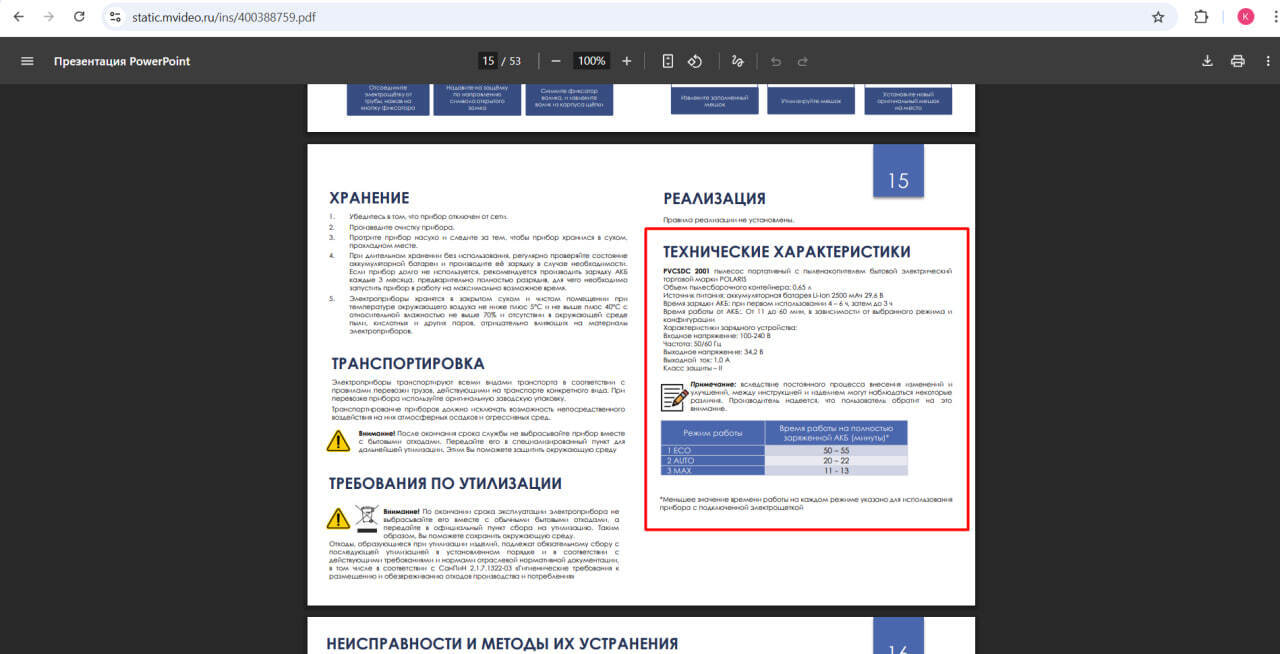Click the document title Презентация PowerPoint
The width and height of the screenshot is (1280, 654).
point(122,61)
